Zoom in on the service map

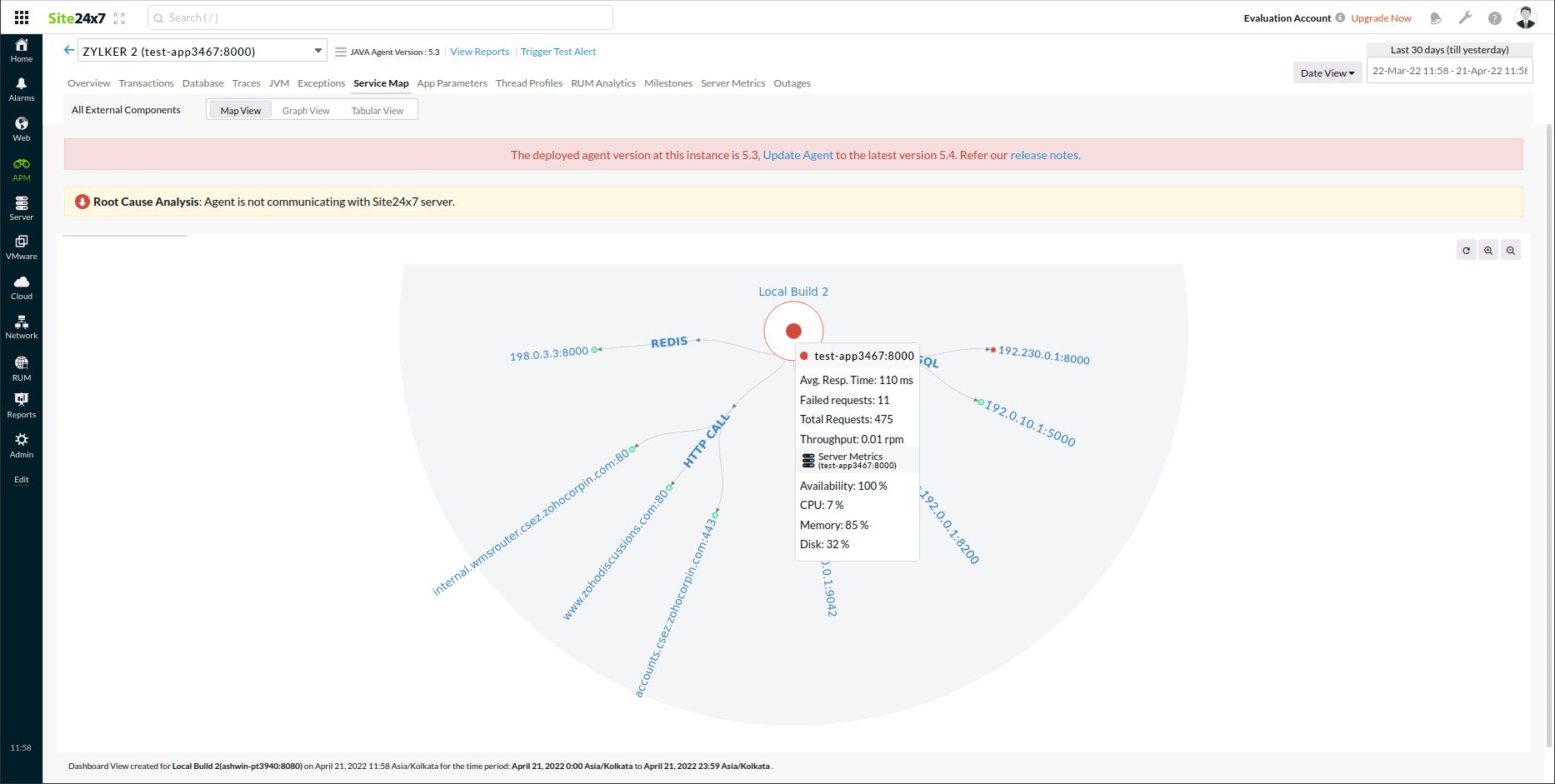click(x=1488, y=250)
